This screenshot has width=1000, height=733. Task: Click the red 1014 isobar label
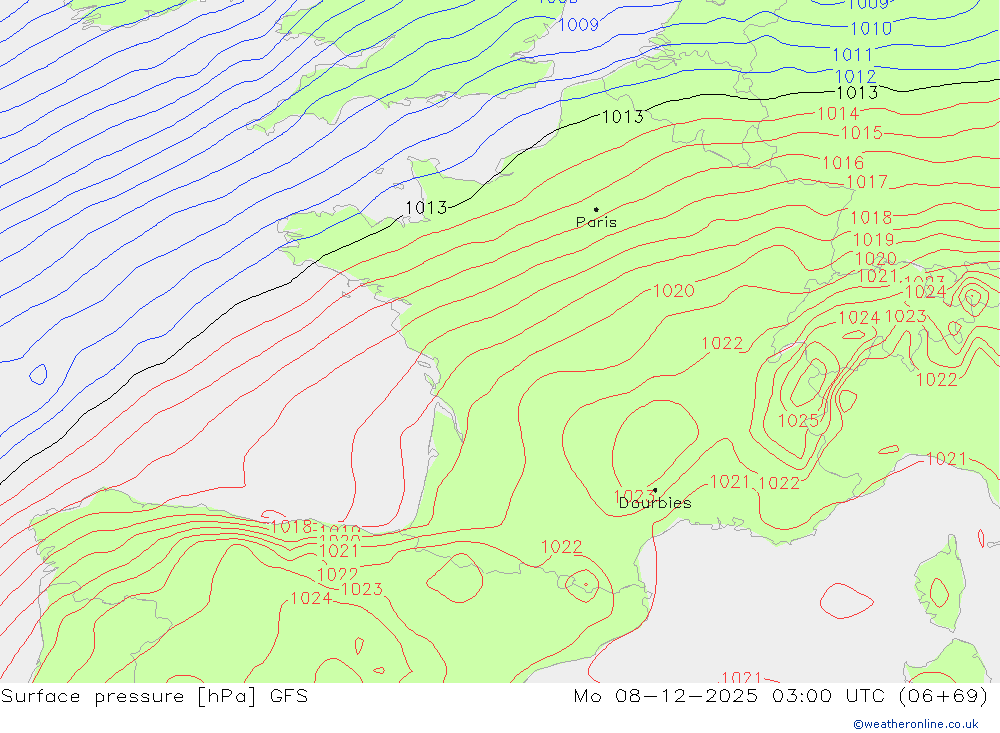coord(838,114)
